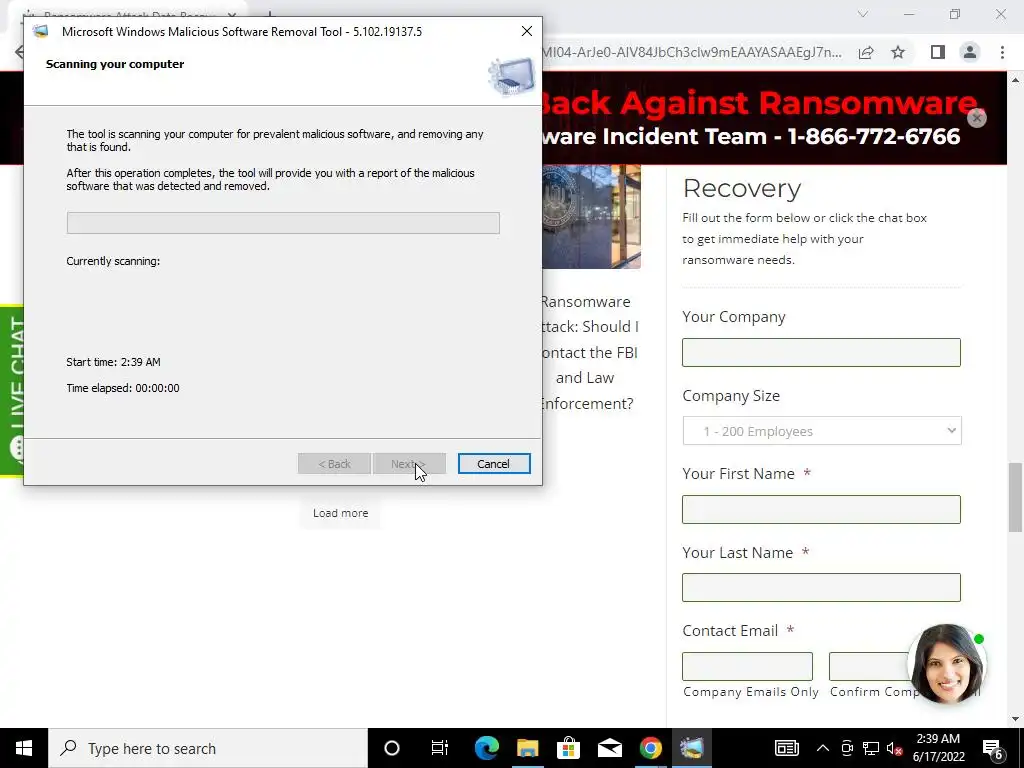The width and height of the screenshot is (1024, 768).
Task: Close the Malicious Software Removal Tool dialog
Action: pos(527,31)
